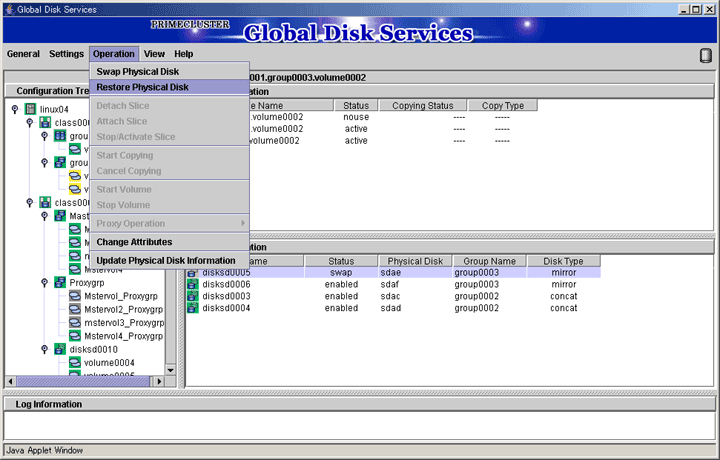Choose Restore Physical Disk
Screen dimensions: 720x460
click(x=170, y=87)
